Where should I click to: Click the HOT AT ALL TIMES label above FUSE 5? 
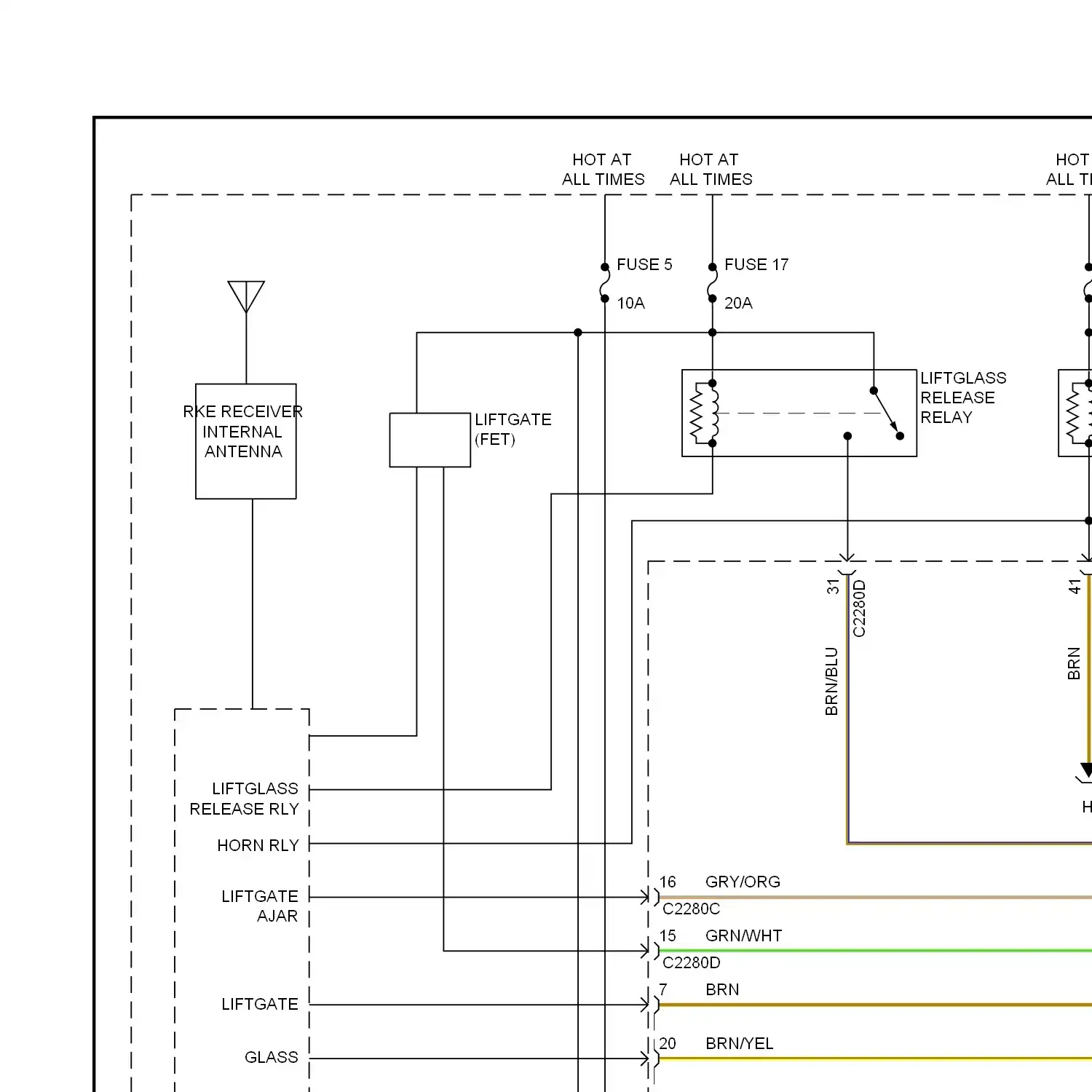603,169
